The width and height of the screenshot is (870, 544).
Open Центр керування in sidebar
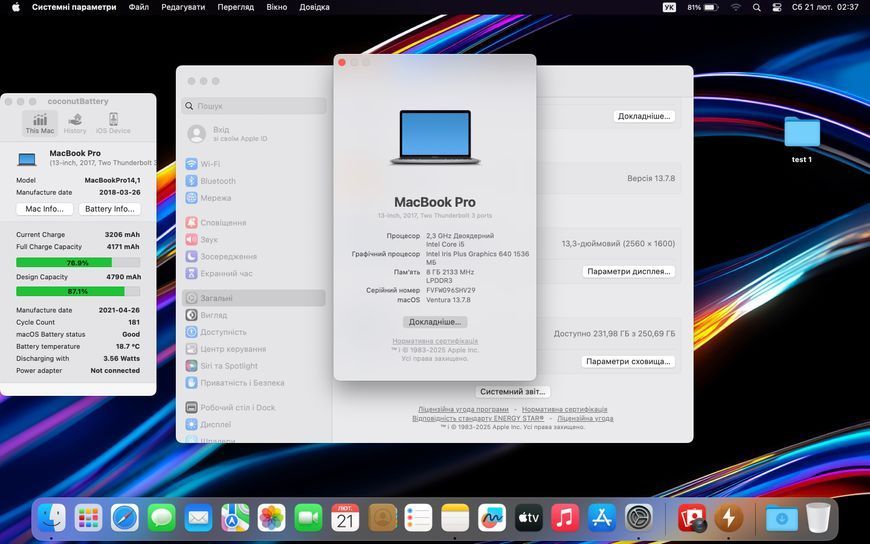pos(254,349)
